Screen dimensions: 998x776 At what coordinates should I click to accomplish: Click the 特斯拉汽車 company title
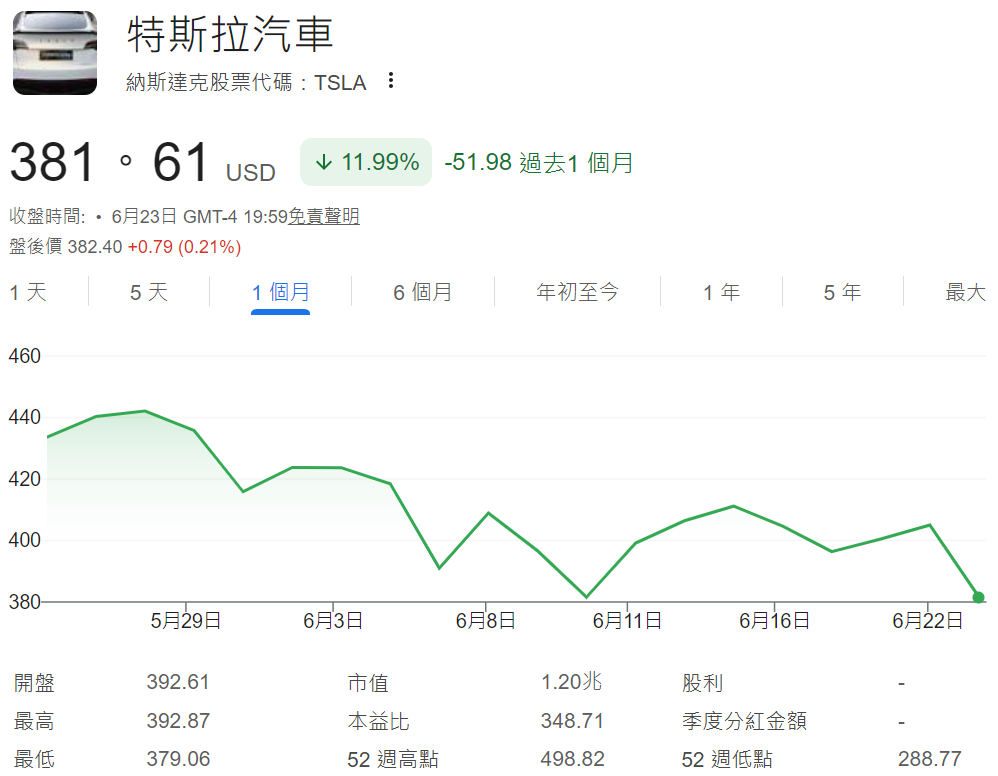click(x=230, y=34)
